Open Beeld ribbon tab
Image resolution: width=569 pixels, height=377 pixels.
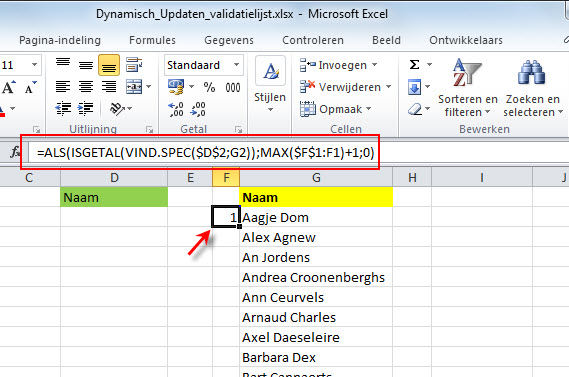[386, 40]
